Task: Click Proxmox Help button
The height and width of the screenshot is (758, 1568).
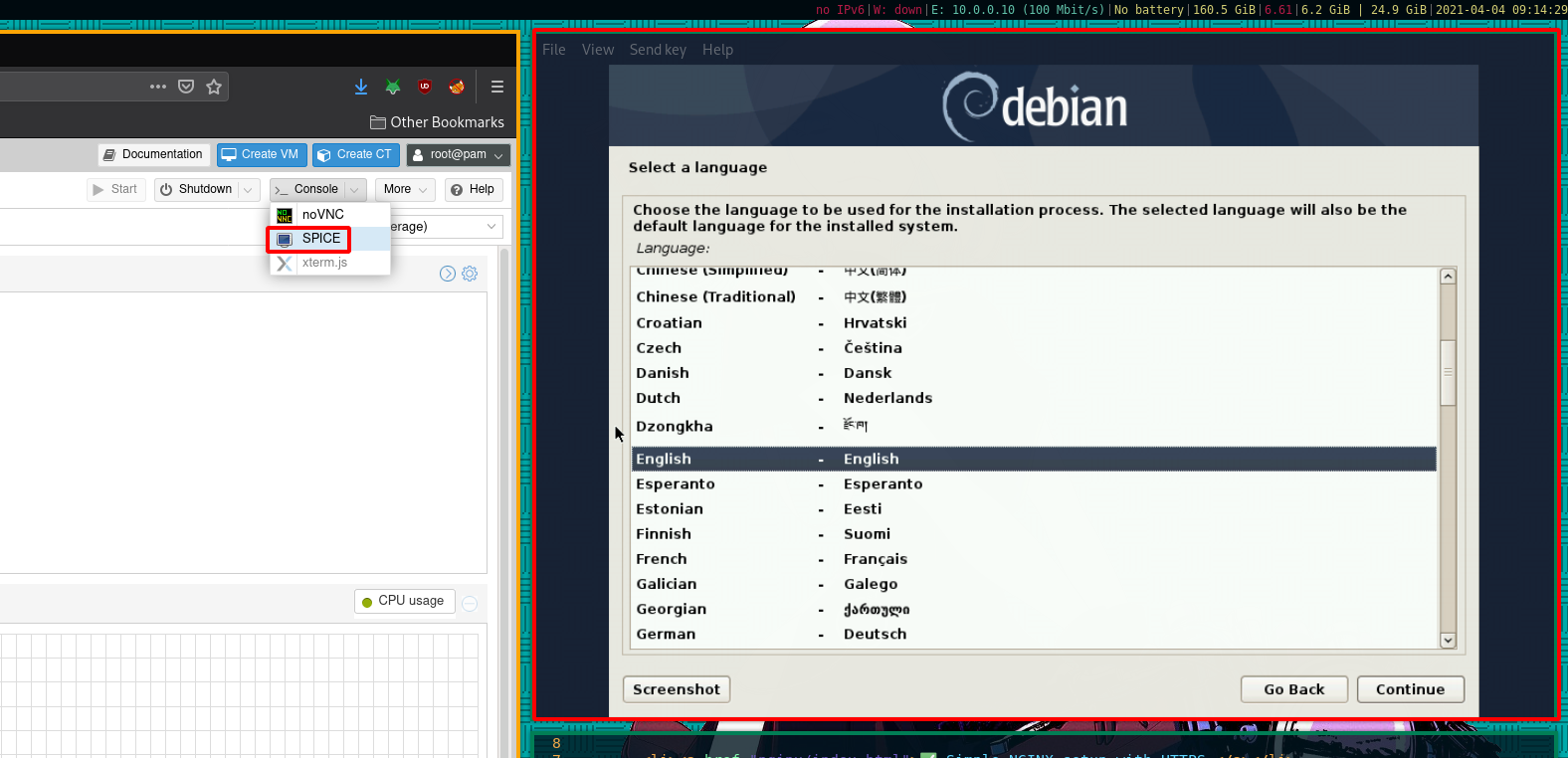Action: [474, 189]
